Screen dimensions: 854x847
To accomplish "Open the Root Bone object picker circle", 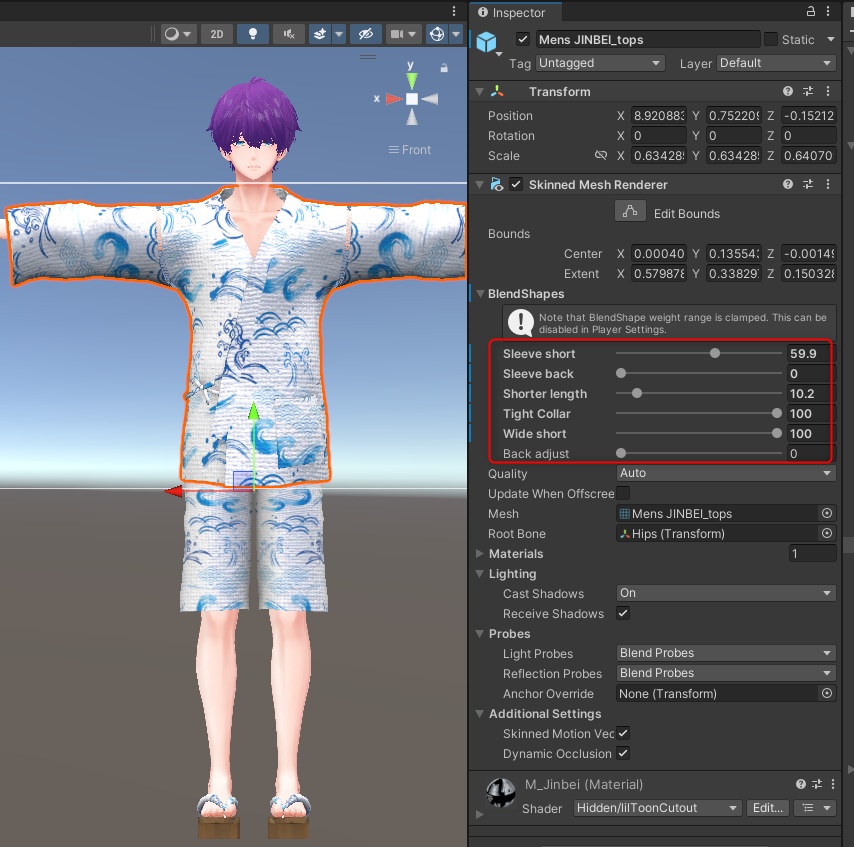I will click(x=826, y=534).
